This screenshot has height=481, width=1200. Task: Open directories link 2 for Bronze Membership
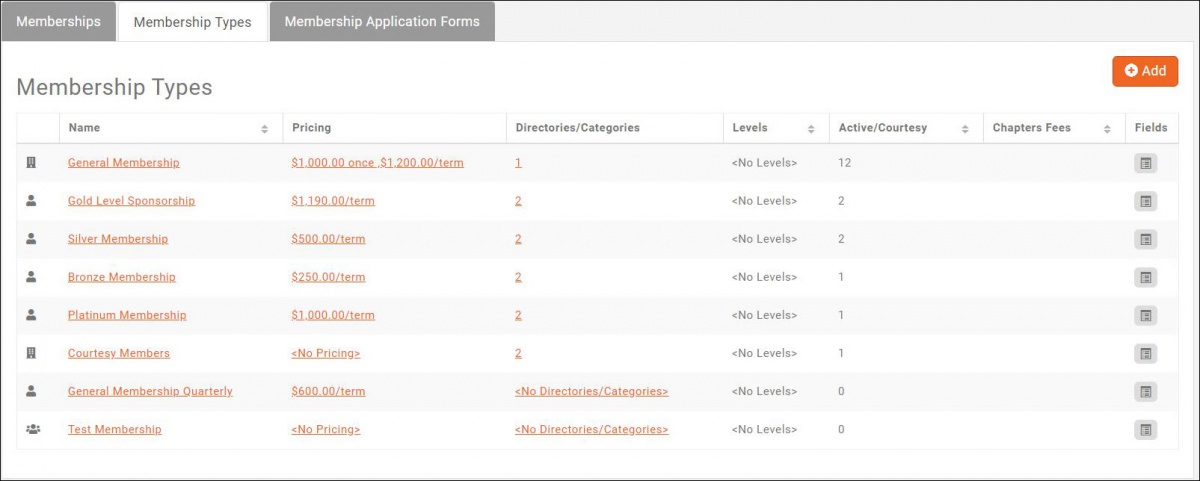(518, 276)
